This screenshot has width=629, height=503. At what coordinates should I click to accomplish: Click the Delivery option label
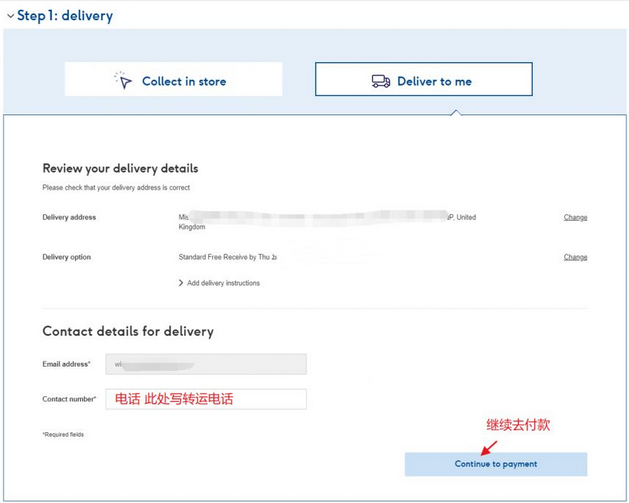click(x=67, y=257)
